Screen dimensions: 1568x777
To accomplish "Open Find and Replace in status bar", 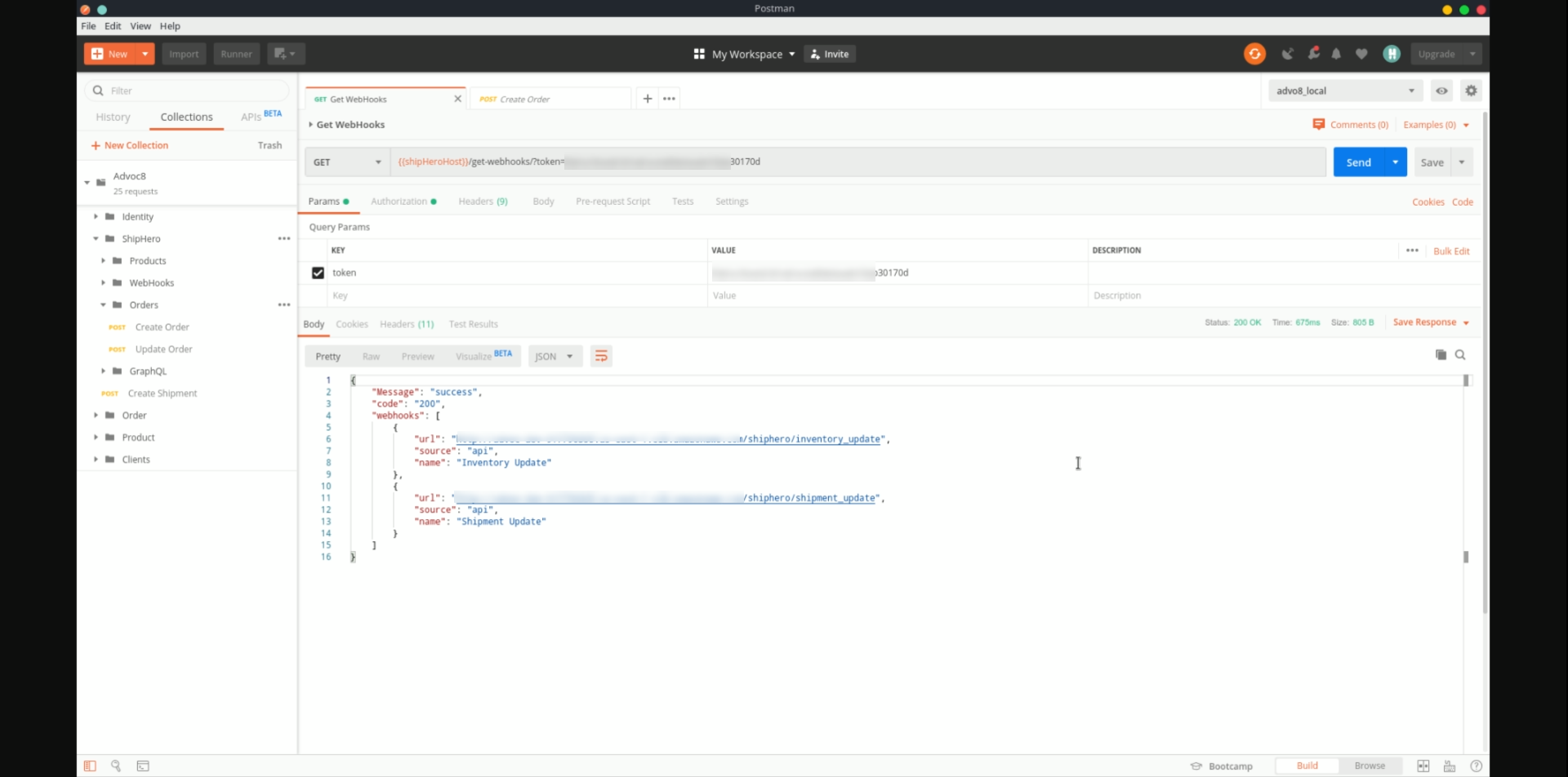I will [x=116, y=766].
